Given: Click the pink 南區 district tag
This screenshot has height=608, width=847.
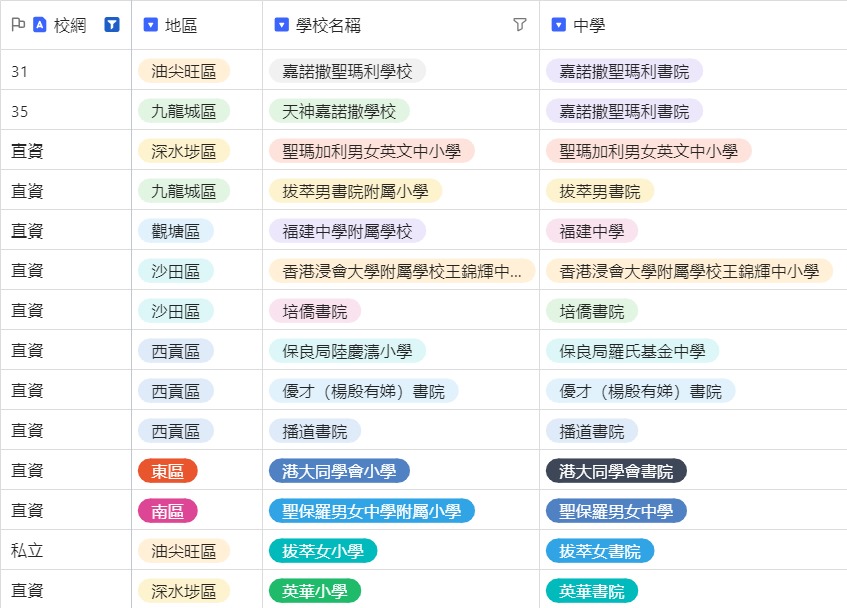Looking at the screenshot, I should (x=167, y=511).
